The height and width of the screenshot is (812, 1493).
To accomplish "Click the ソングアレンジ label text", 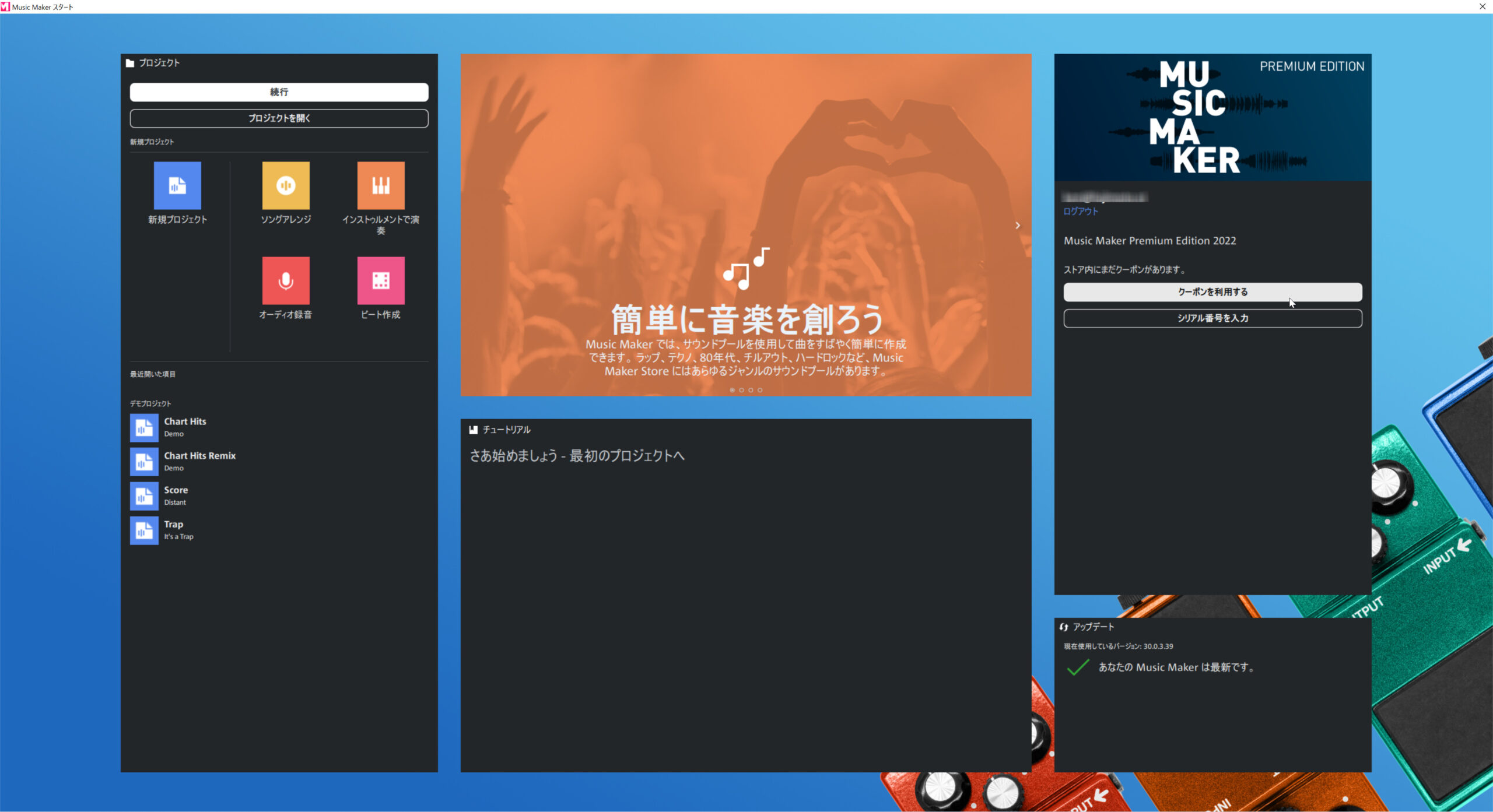I will point(286,219).
